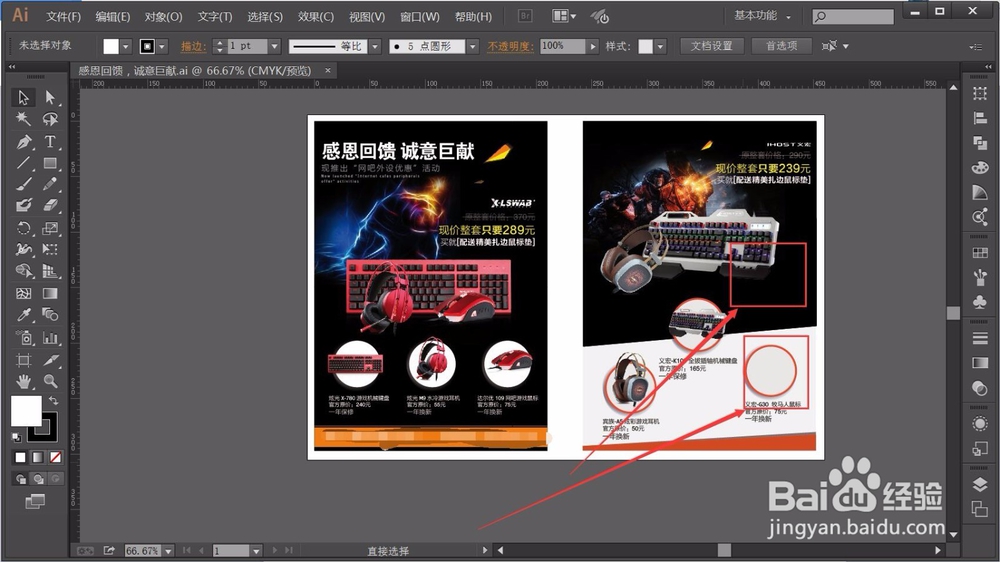Select the Direct Selection tool

coord(50,97)
